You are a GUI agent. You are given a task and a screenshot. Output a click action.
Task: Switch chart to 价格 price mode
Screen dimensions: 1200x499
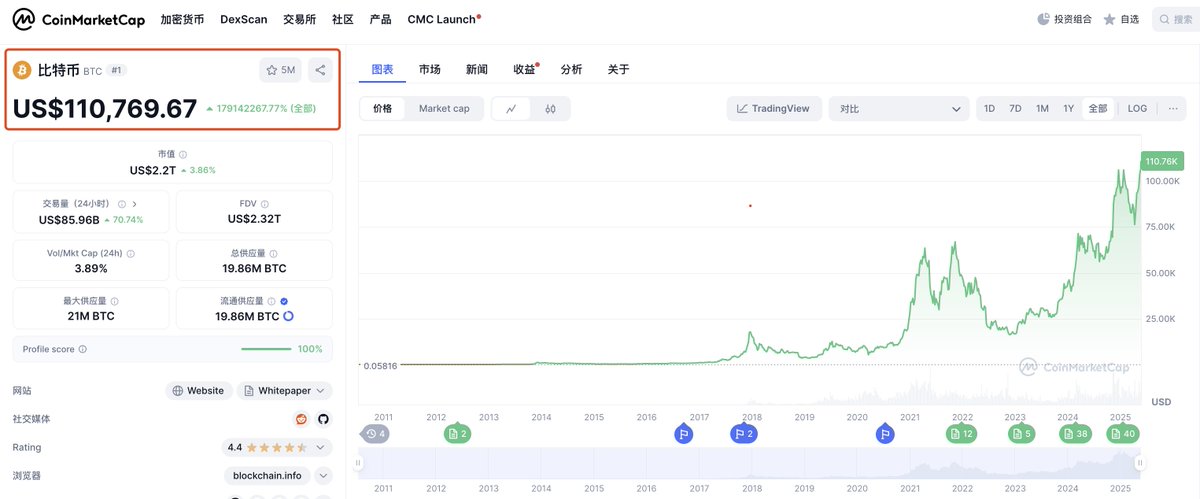click(x=383, y=109)
